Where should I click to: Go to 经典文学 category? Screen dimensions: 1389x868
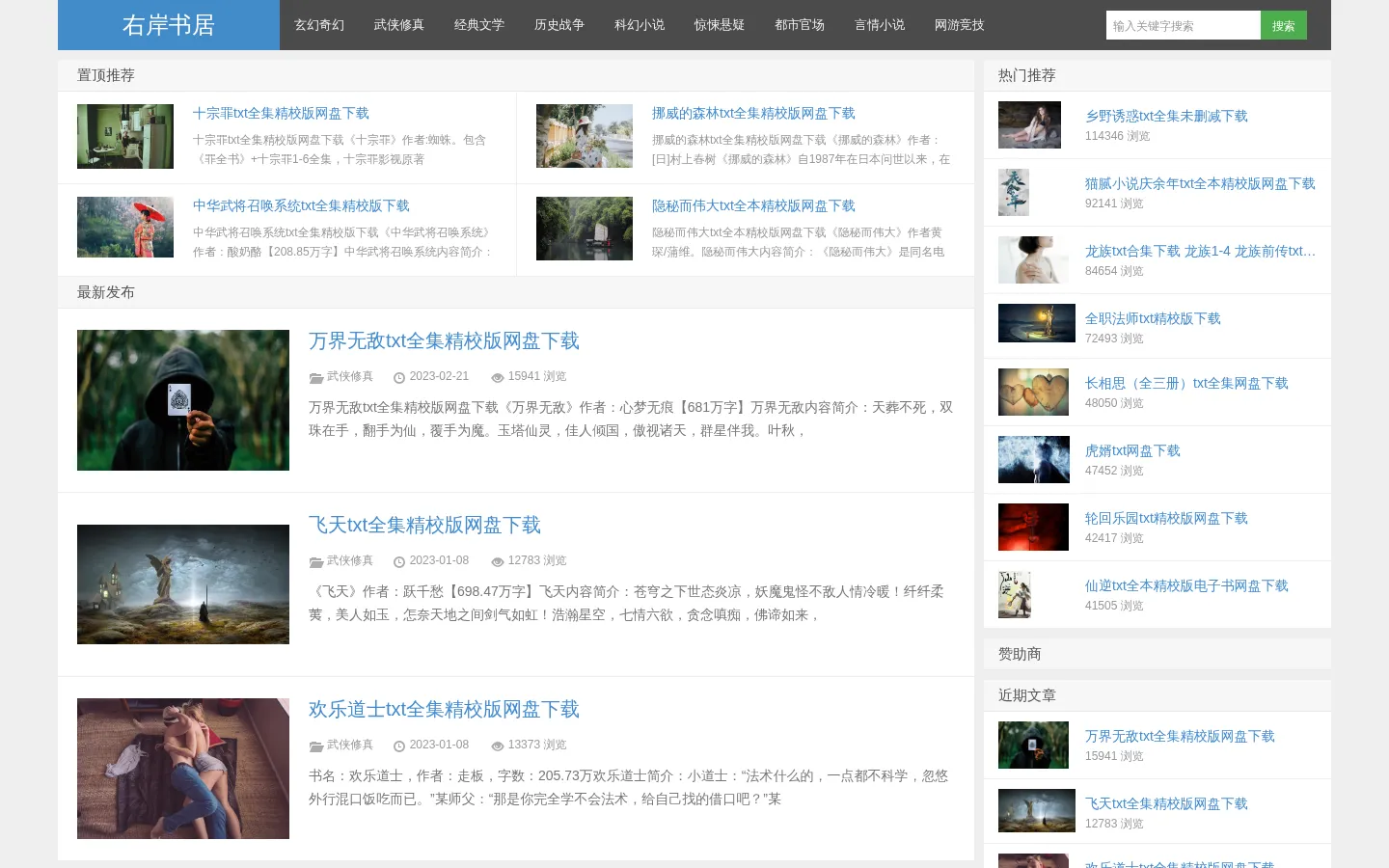click(479, 25)
